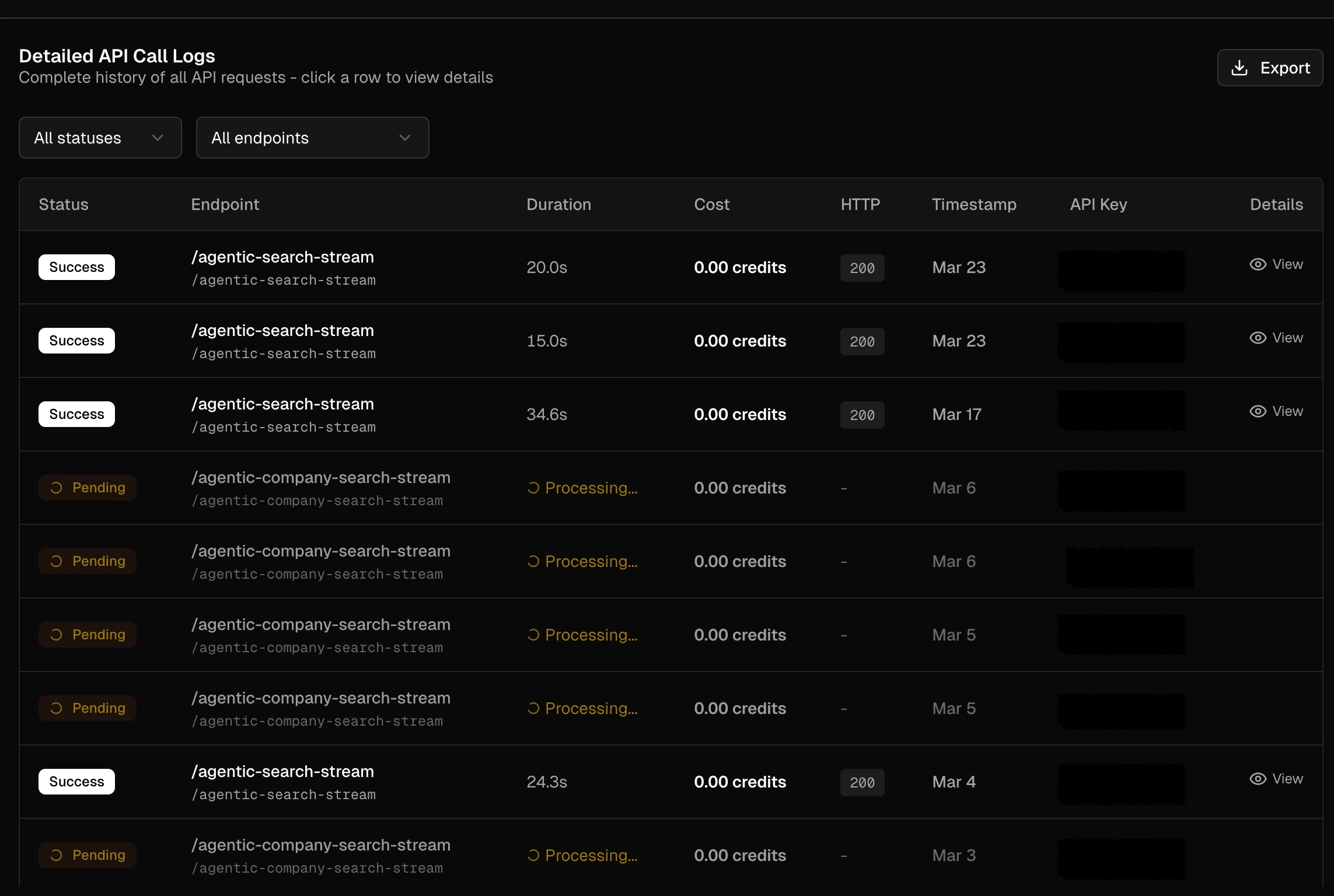Click View on the Mar 4 success row
The height and width of the screenshot is (896, 1334).
click(1287, 778)
